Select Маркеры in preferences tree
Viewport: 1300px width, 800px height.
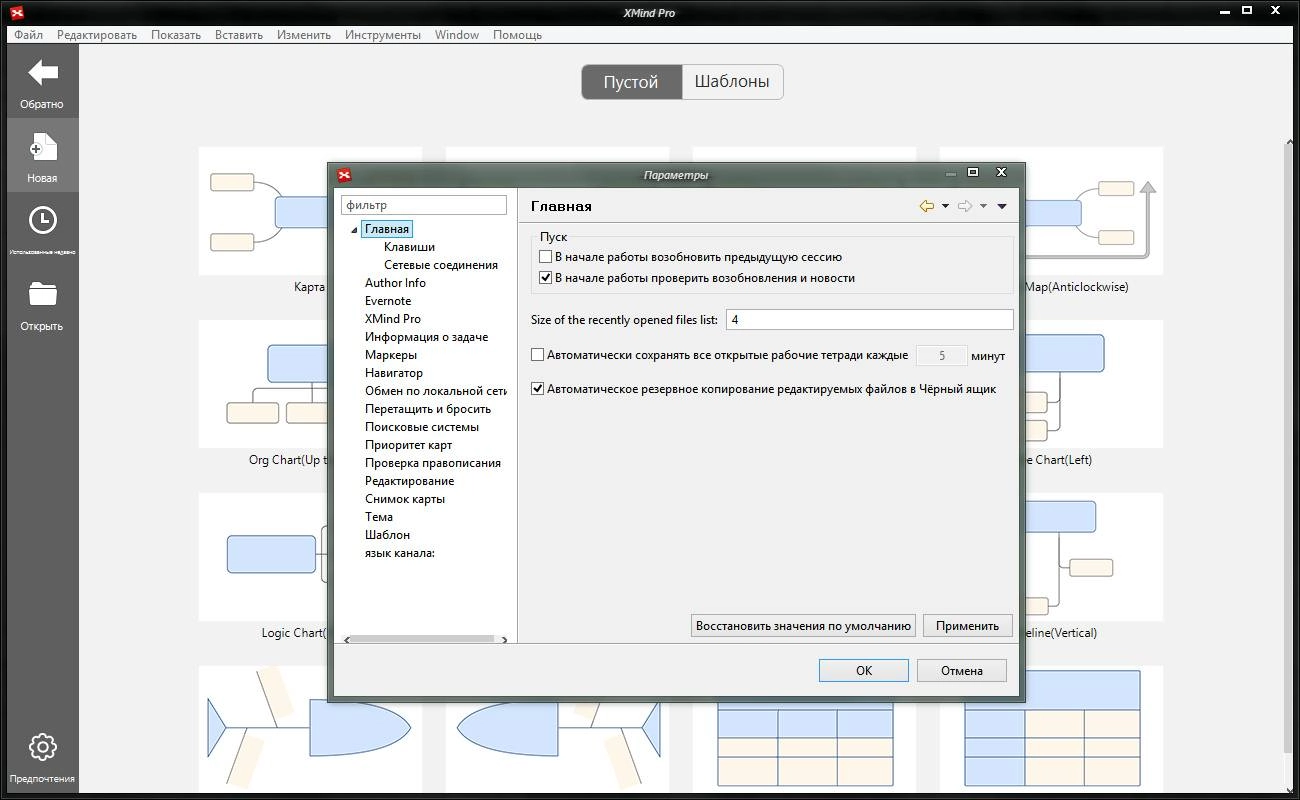point(391,355)
